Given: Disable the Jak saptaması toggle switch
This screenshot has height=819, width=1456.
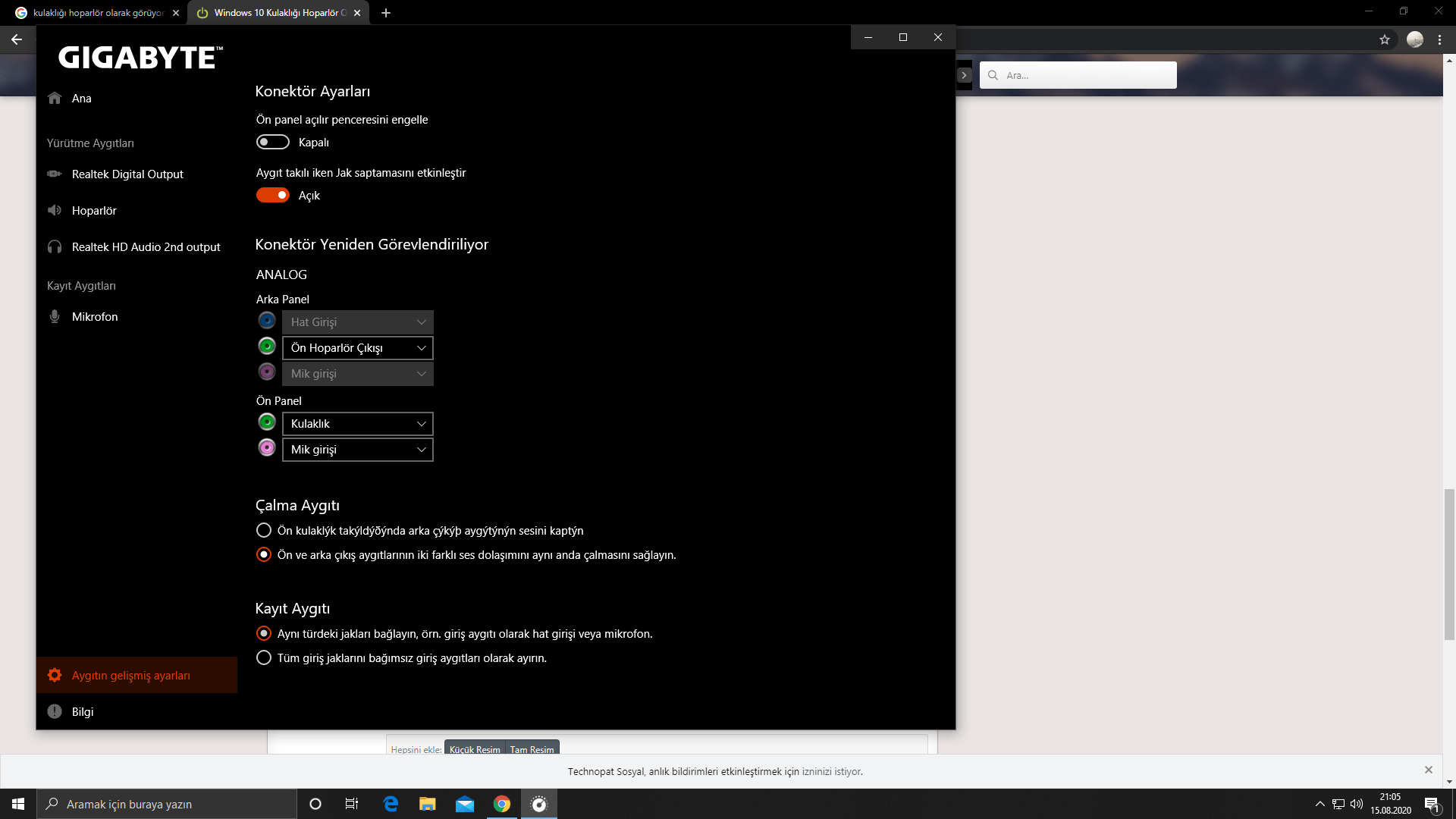Looking at the screenshot, I should click(x=273, y=195).
